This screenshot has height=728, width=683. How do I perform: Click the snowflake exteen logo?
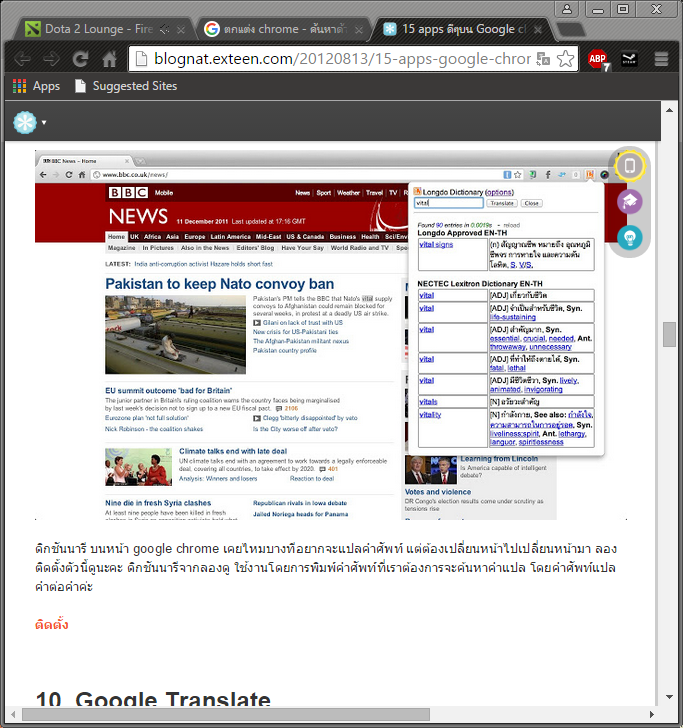click(25, 123)
